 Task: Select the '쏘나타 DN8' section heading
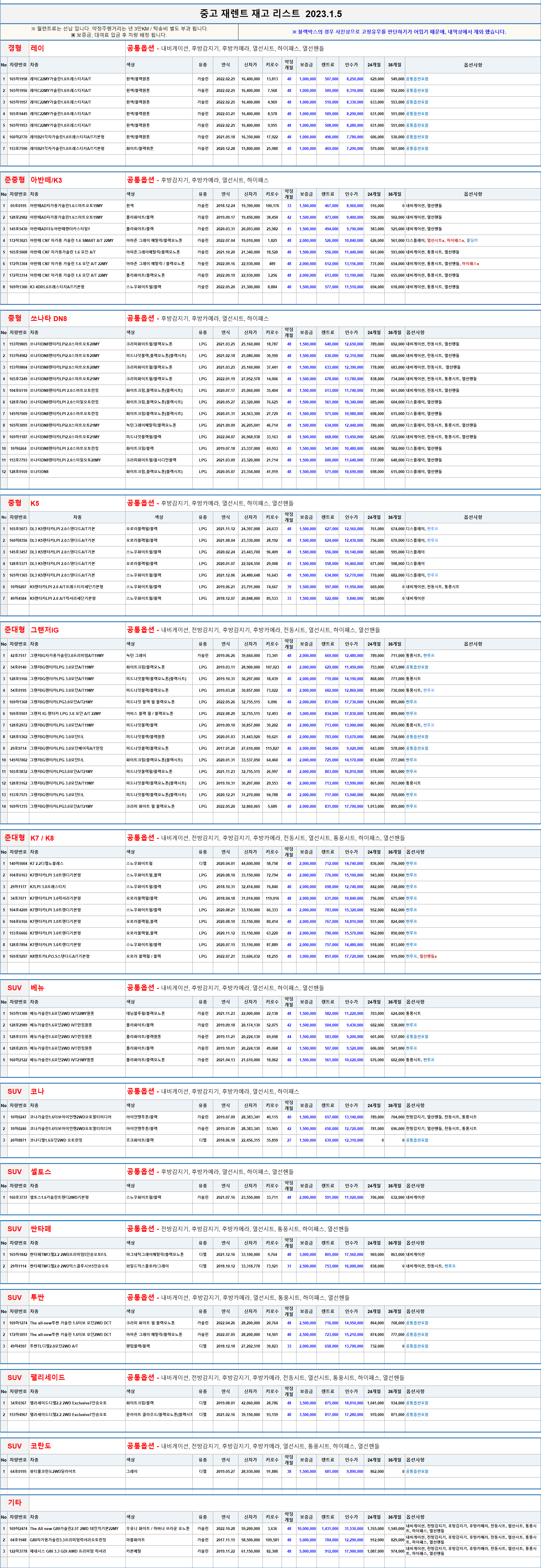tap(49, 318)
